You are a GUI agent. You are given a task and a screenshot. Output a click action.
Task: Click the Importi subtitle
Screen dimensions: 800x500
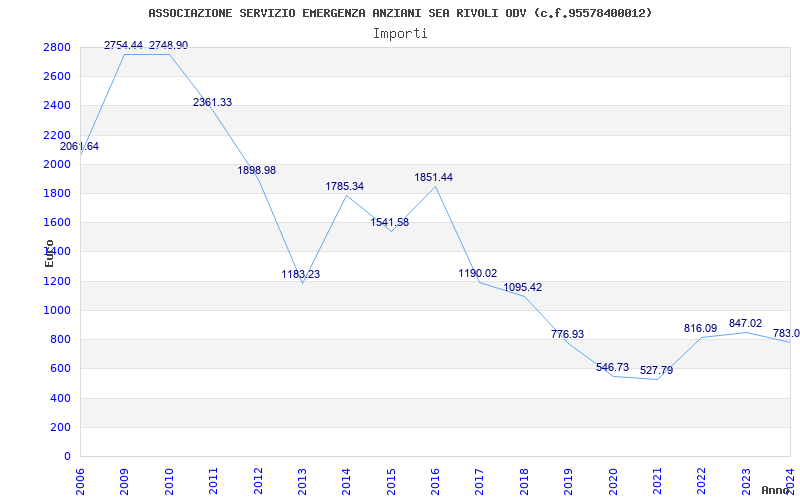click(400, 34)
